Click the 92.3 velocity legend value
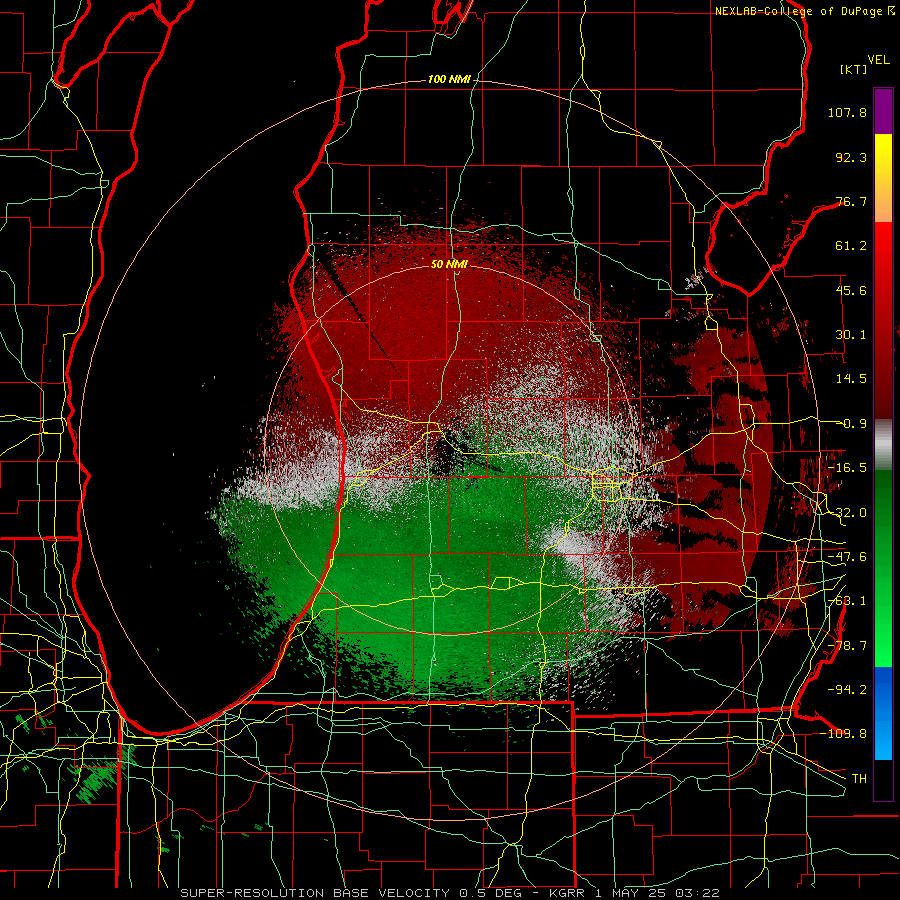Screen dimensions: 900x900 (851, 157)
